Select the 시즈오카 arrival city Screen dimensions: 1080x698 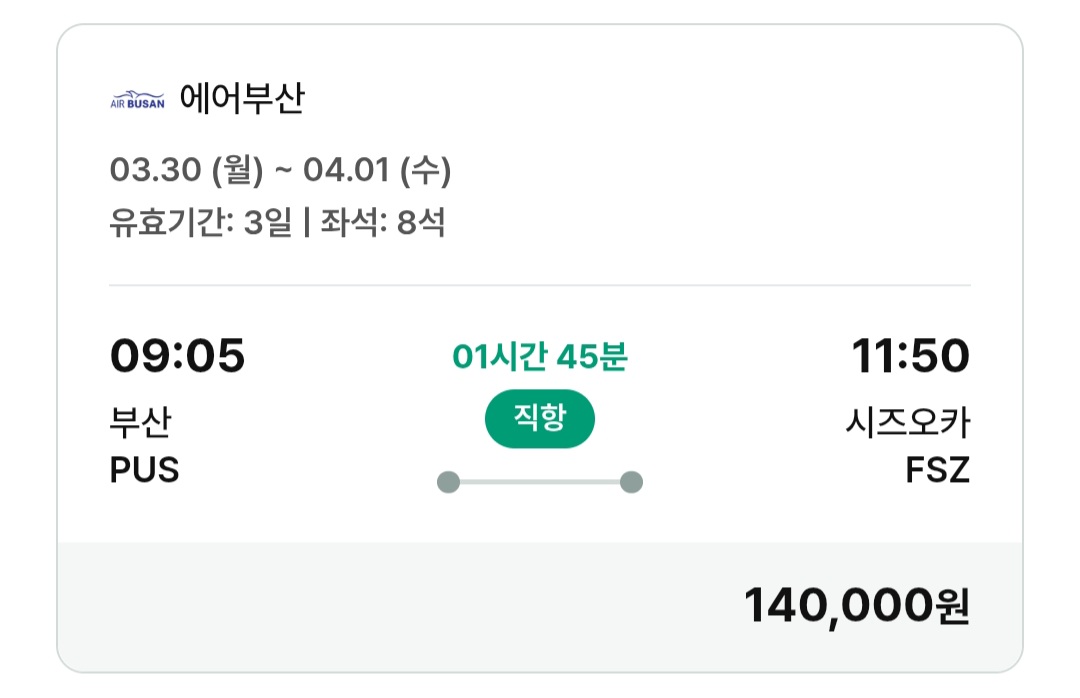click(x=907, y=423)
